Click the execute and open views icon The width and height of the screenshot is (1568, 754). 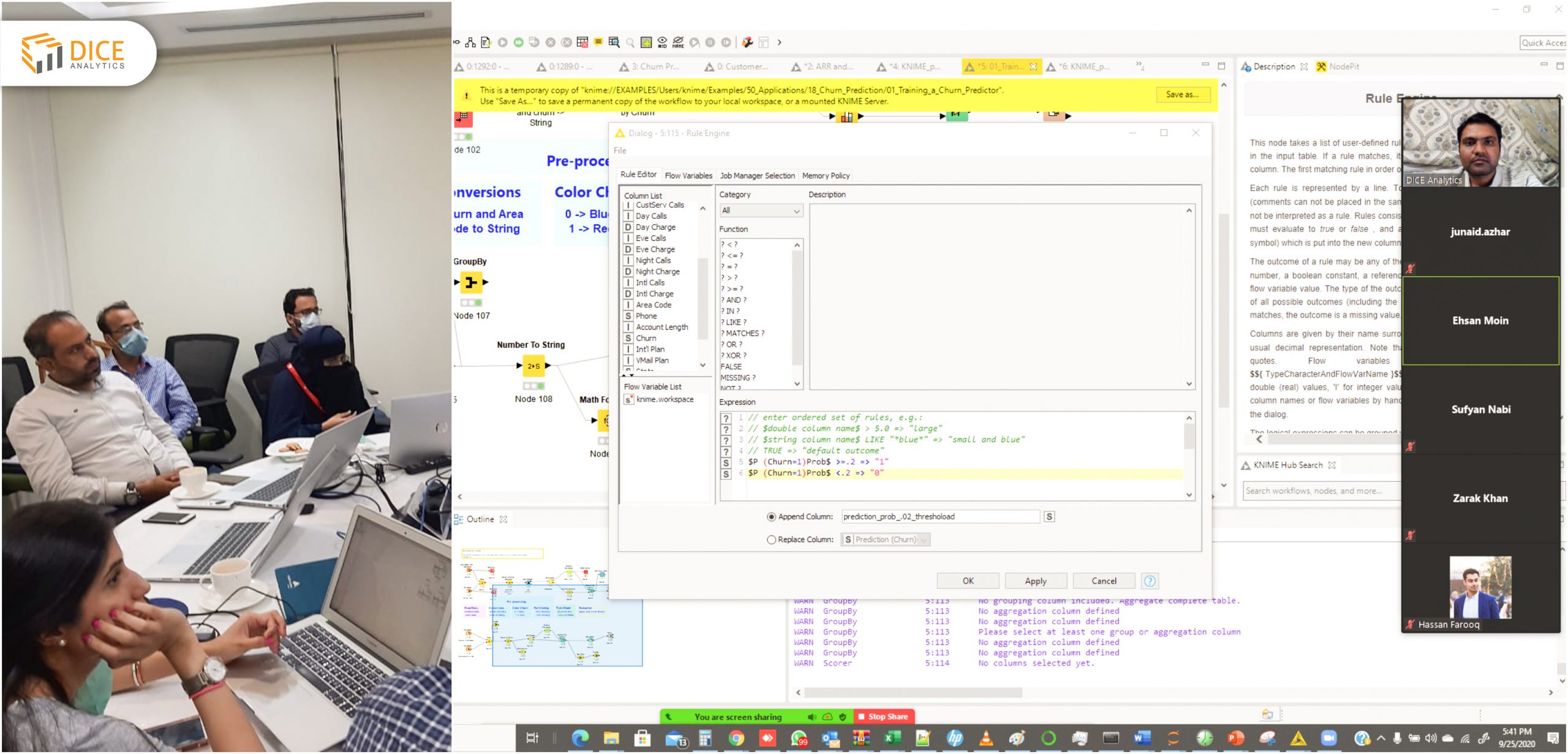point(535,42)
